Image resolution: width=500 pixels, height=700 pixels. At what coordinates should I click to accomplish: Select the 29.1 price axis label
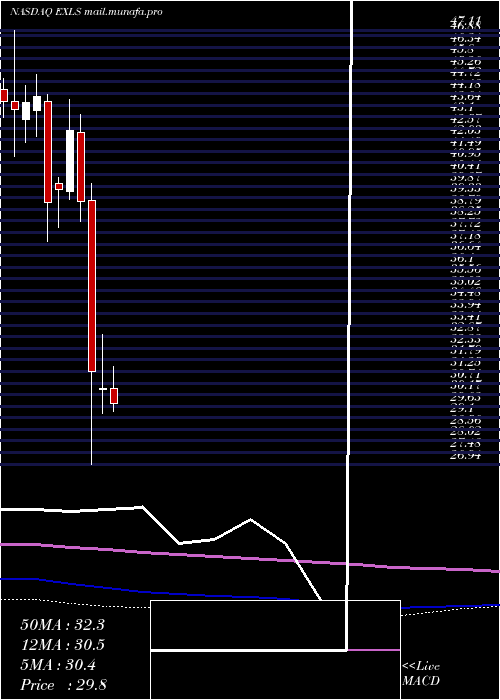(x=463, y=409)
